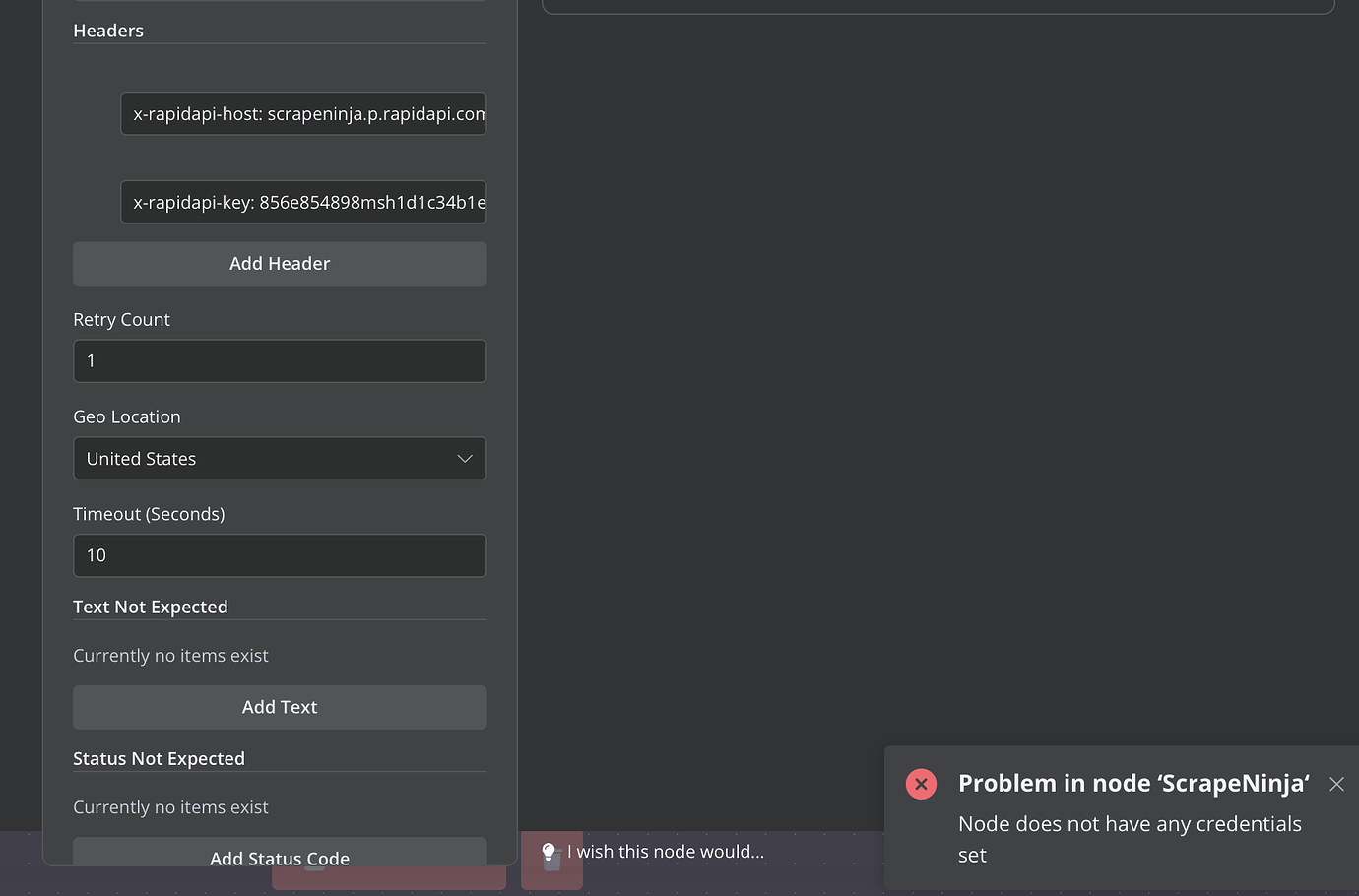This screenshot has height=896, width=1359.
Task: Click the chevron arrow on the Geo Location selector
Action: tap(464, 458)
